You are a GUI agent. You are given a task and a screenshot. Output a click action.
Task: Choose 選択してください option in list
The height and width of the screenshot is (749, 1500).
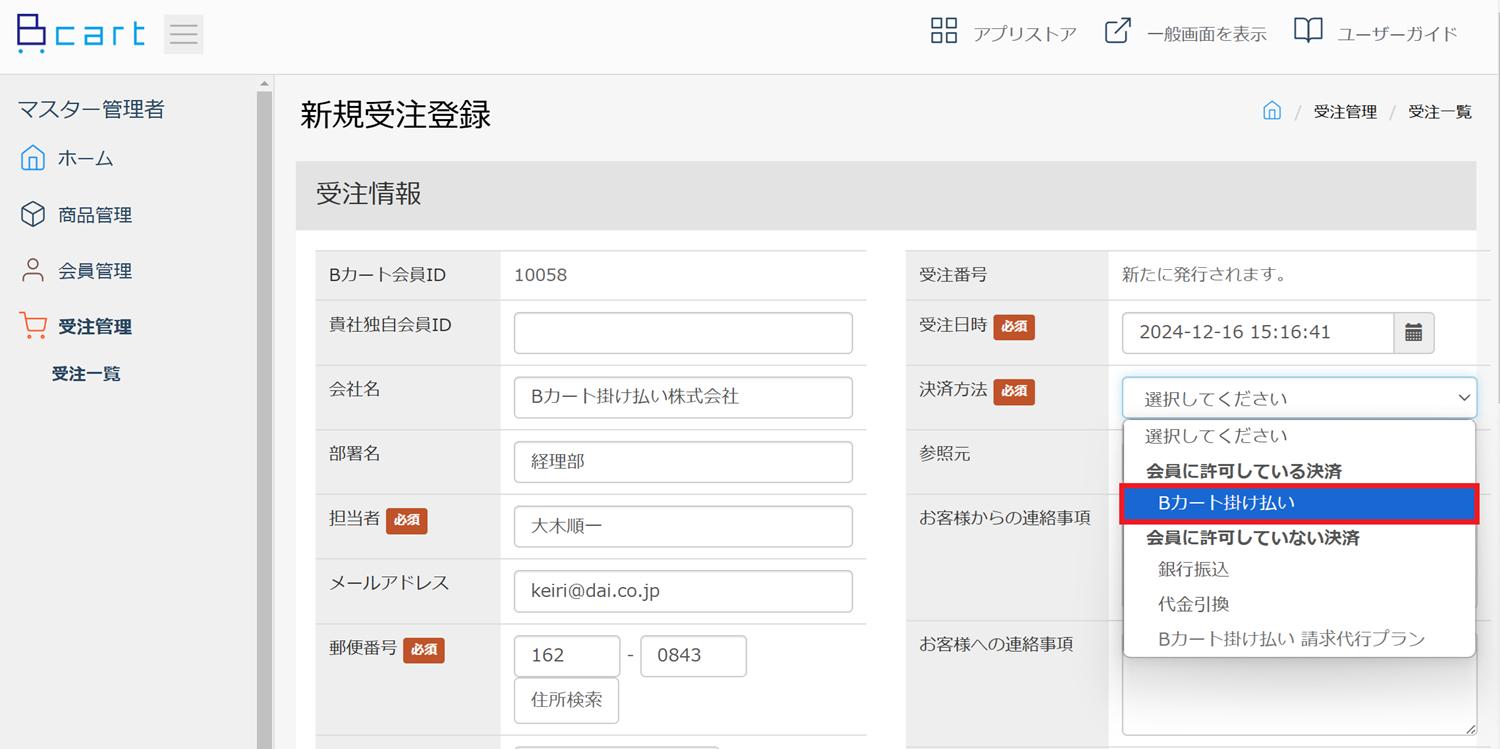(1299, 436)
